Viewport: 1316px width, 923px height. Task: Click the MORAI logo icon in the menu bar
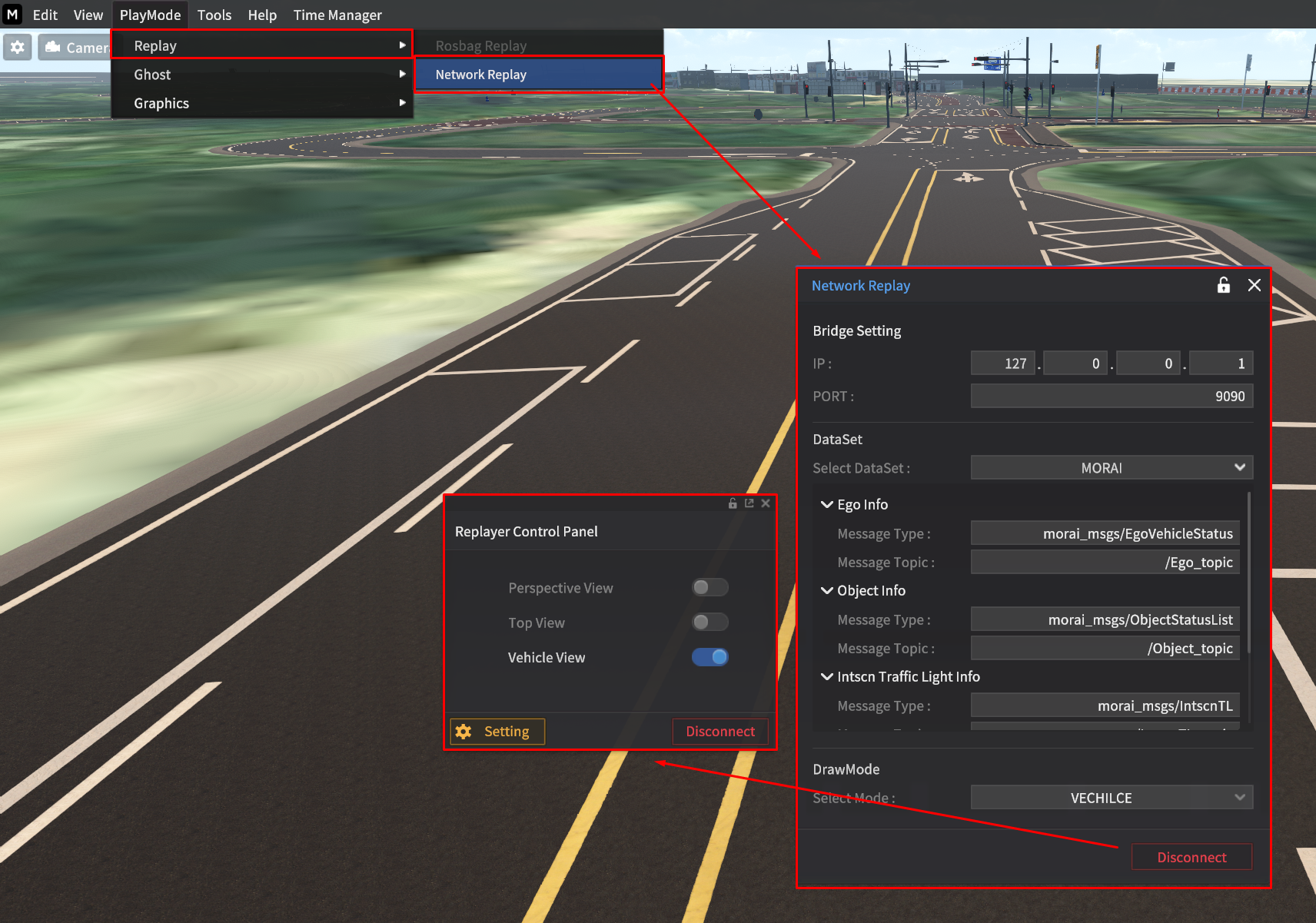tap(12, 15)
